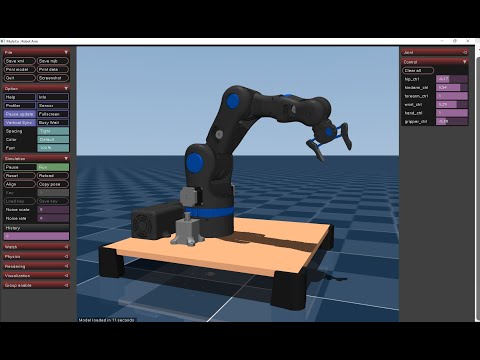Screen dimensions: 480x360
Task: Enable the Busy Wait option
Action: click(x=53, y=123)
